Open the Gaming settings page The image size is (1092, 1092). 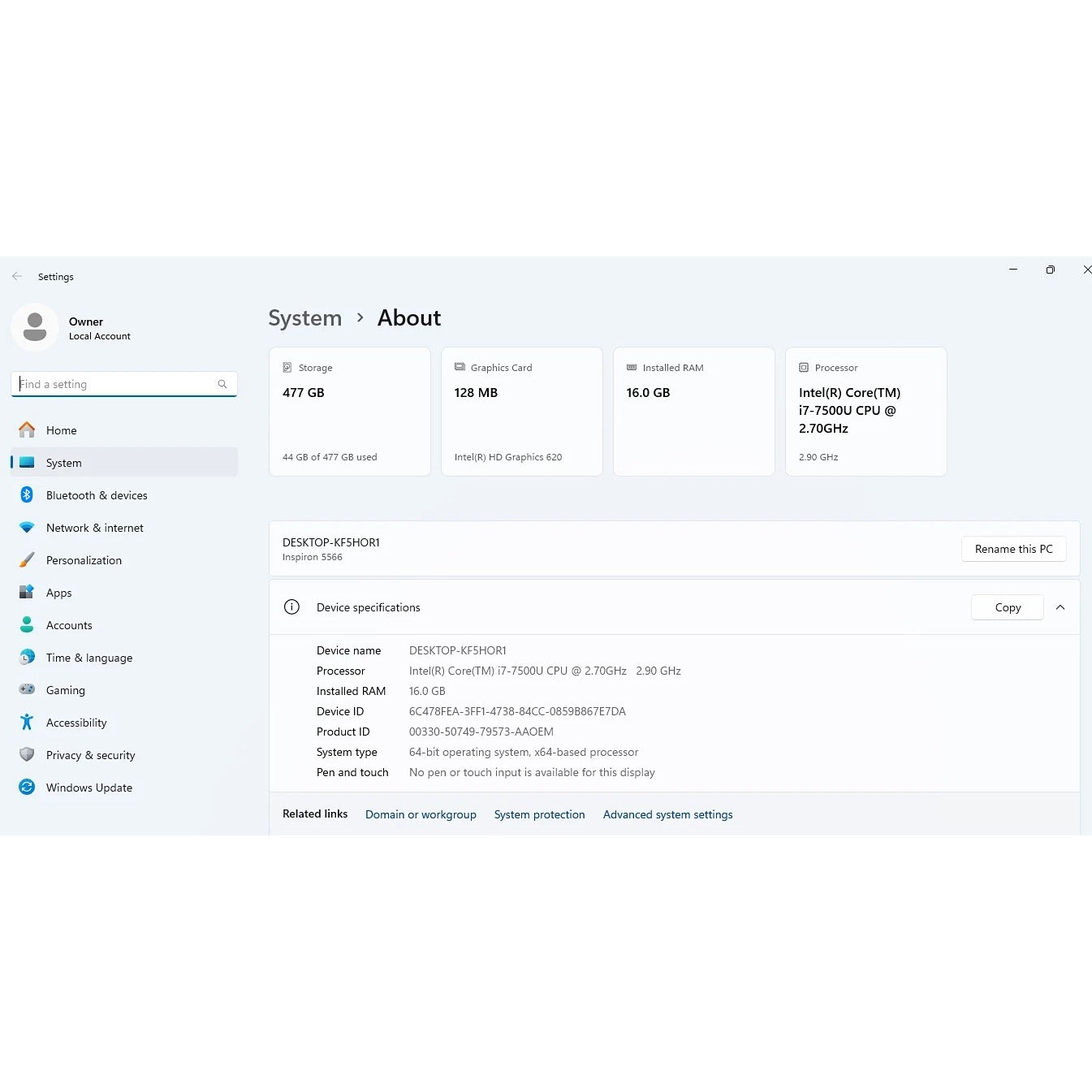click(65, 690)
